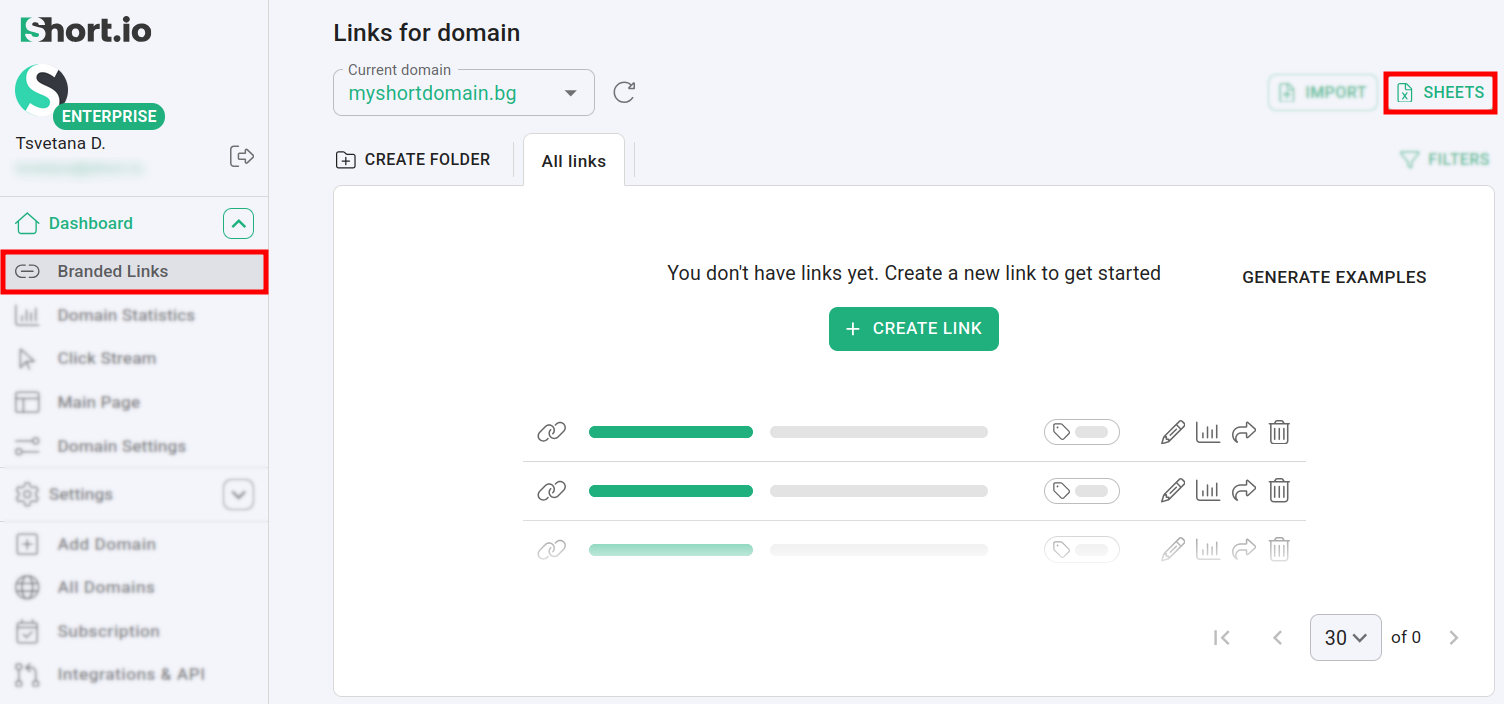This screenshot has width=1504, height=704.
Task: Click the logout icon near user name
Action: 242,156
